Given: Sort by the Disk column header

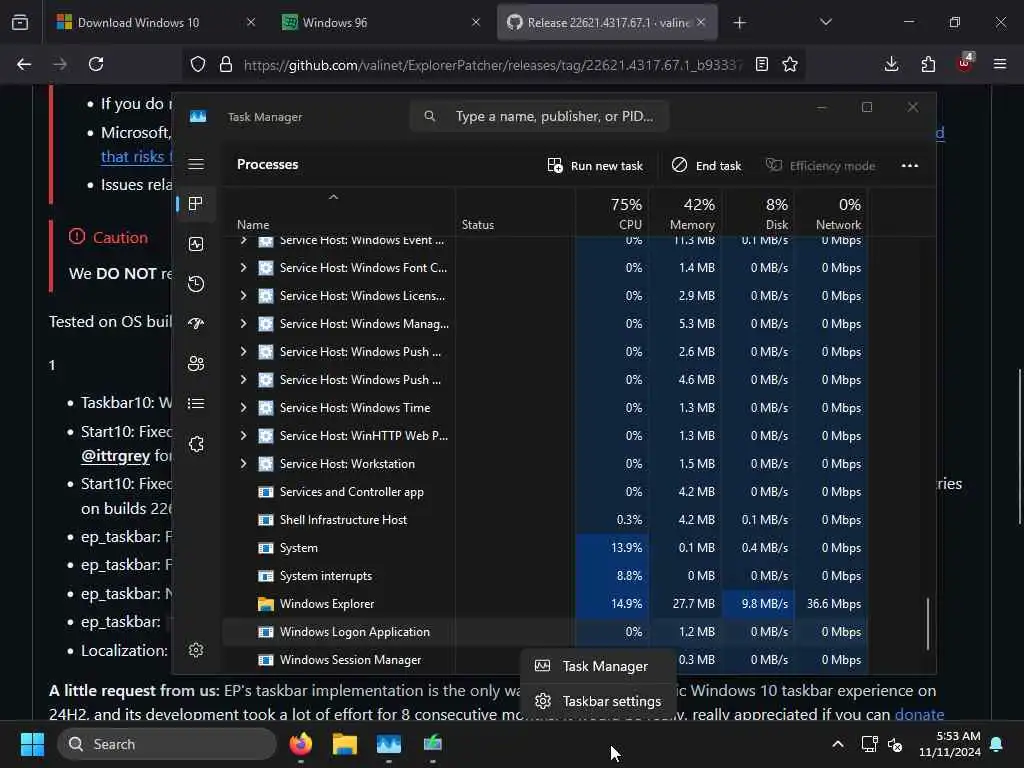Looking at the screenshot, I should click(x=758, y=214).
